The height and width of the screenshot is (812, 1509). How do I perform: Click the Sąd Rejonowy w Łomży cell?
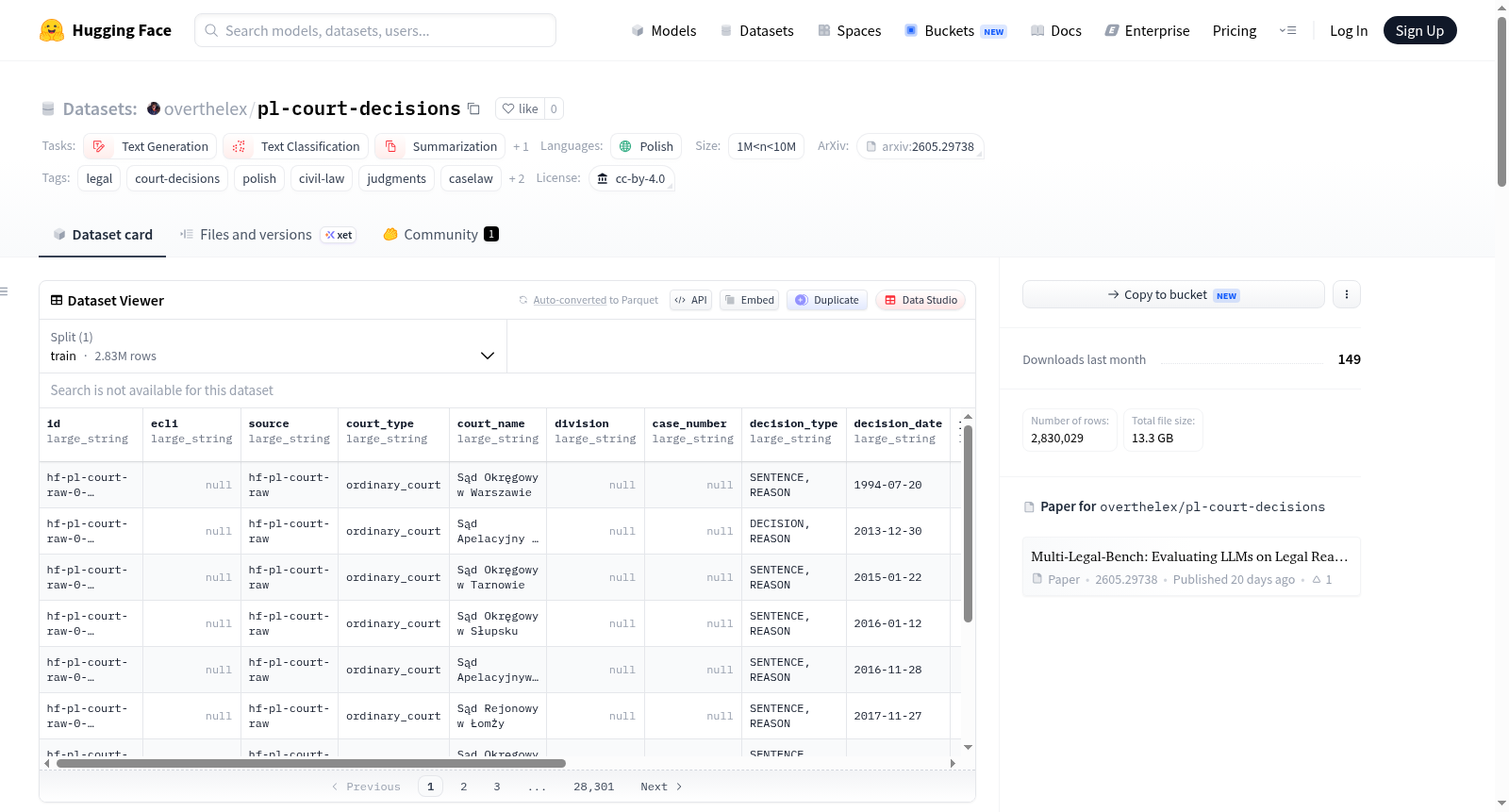498,716
